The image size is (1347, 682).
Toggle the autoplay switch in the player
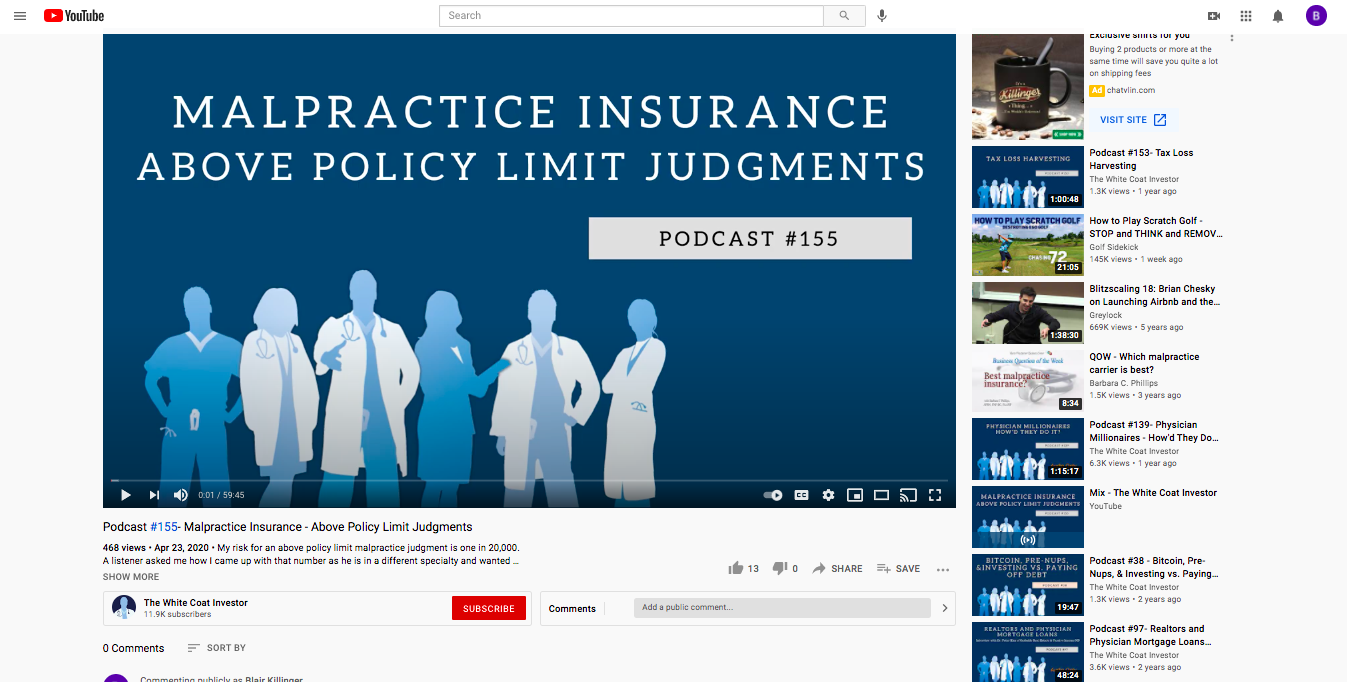pyautogui.click(x=773, y=495)
